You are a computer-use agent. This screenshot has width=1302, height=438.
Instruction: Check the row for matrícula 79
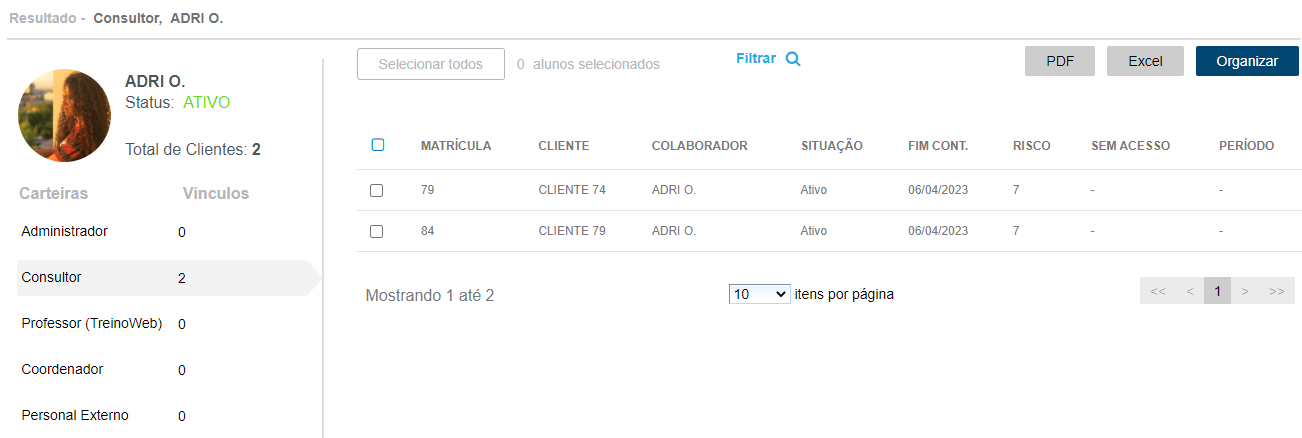(x=377, y=190)
